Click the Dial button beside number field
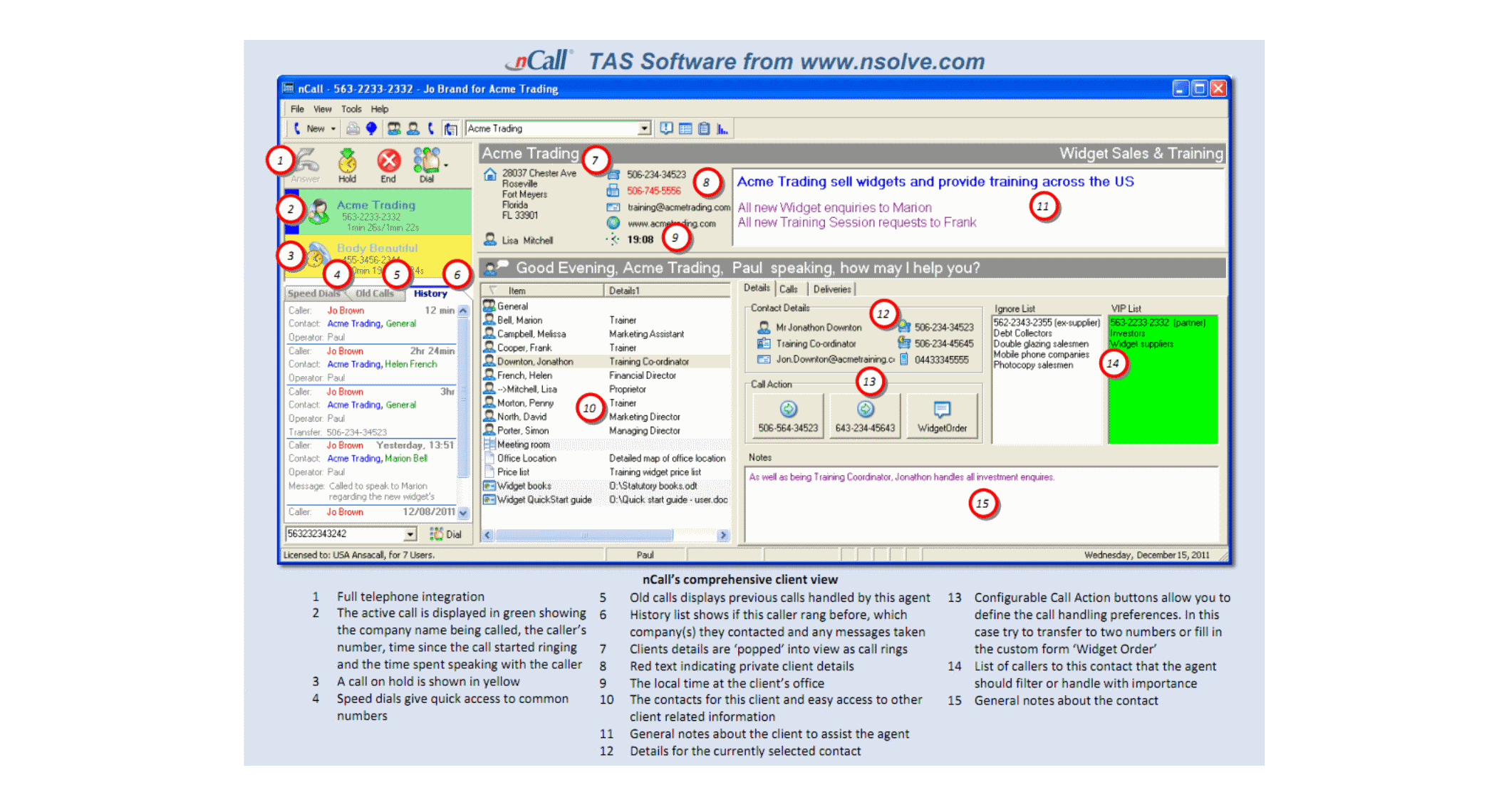Viewport: 1489px width, 812px height. tap(446, 534)
